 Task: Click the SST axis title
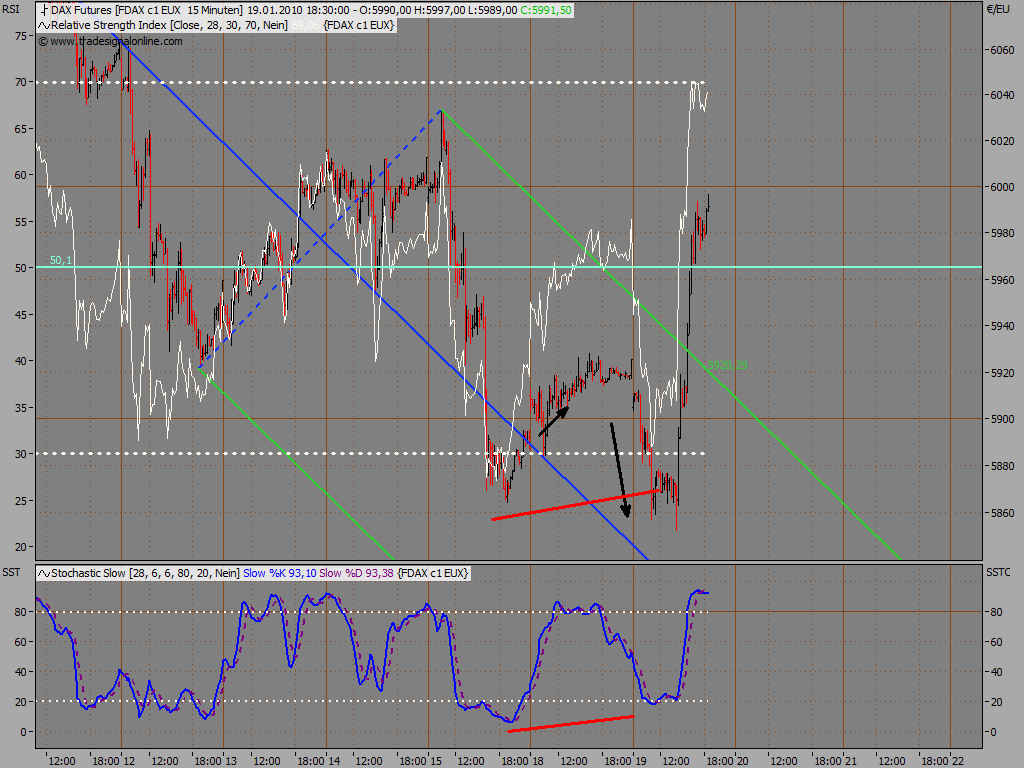coord(11,572)
